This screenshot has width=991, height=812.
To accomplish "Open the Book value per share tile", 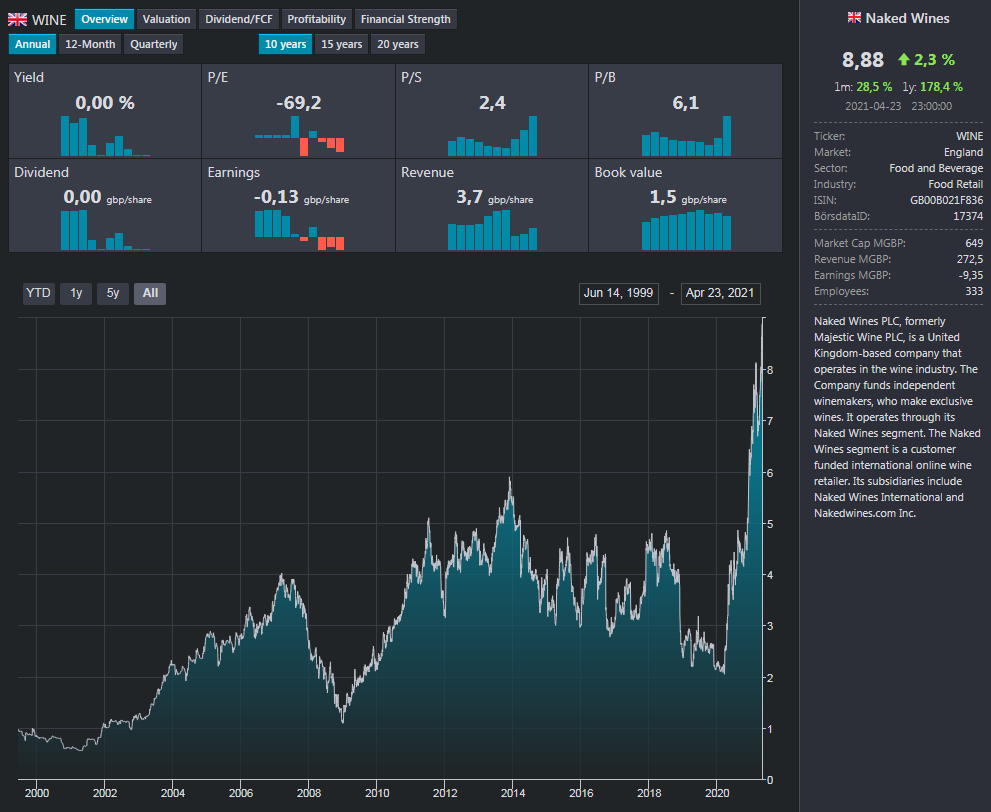I will point(685,205).
